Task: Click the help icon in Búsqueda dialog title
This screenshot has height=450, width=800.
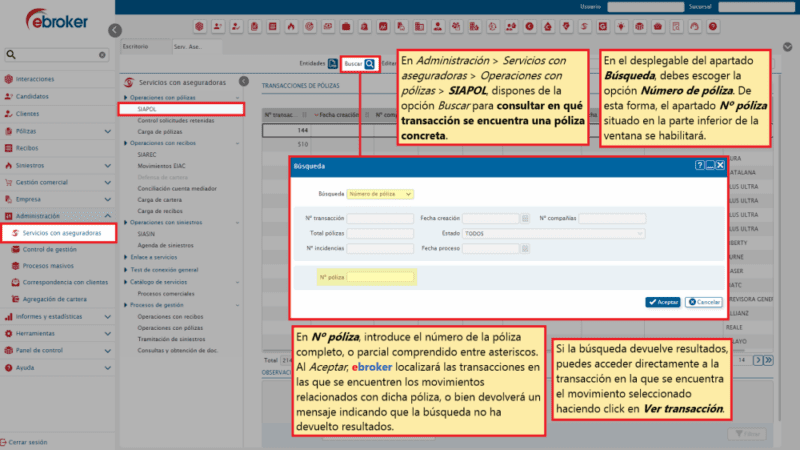Action: click(699, 165)
